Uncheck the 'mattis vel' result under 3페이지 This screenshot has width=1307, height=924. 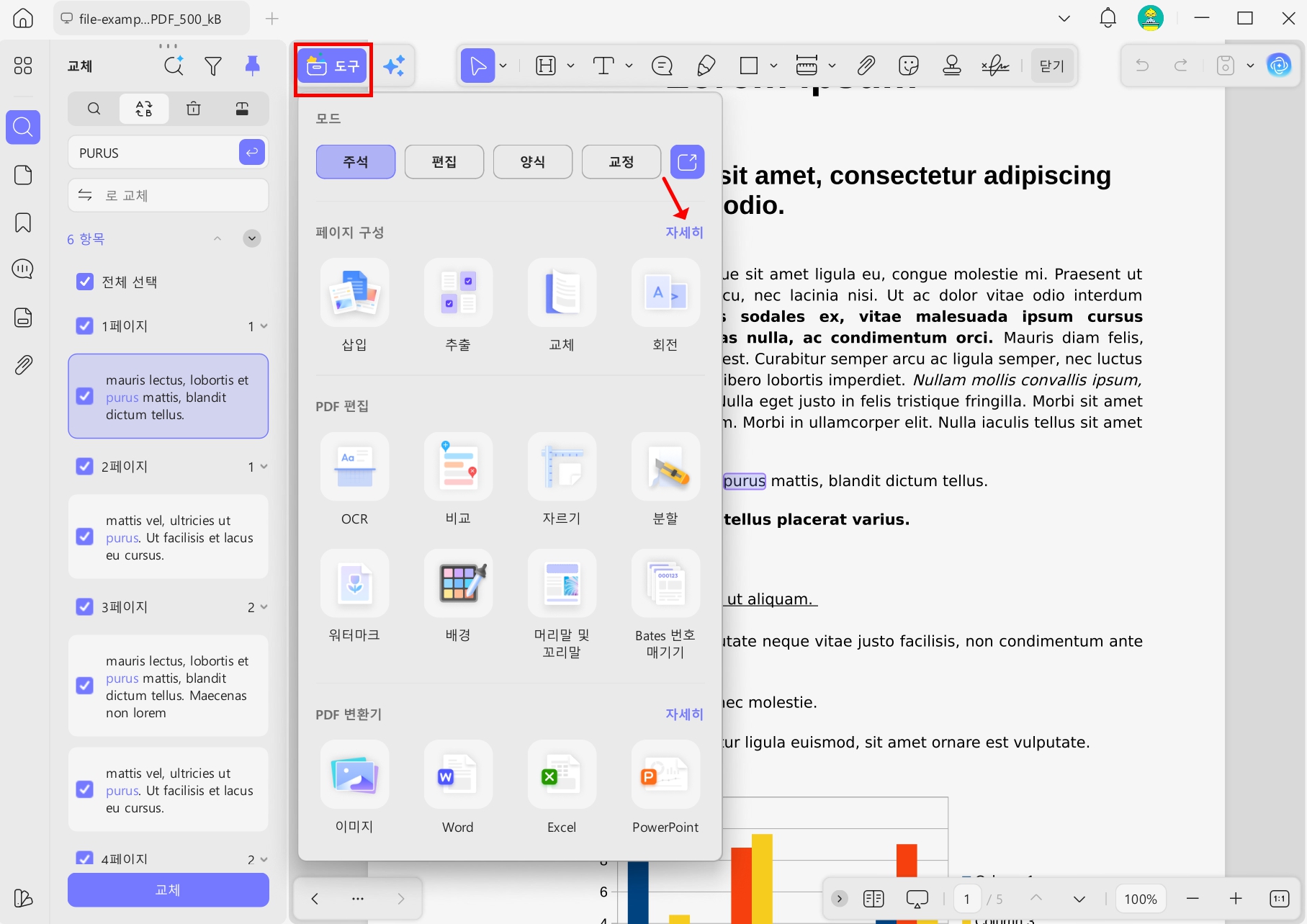point(85,790)
